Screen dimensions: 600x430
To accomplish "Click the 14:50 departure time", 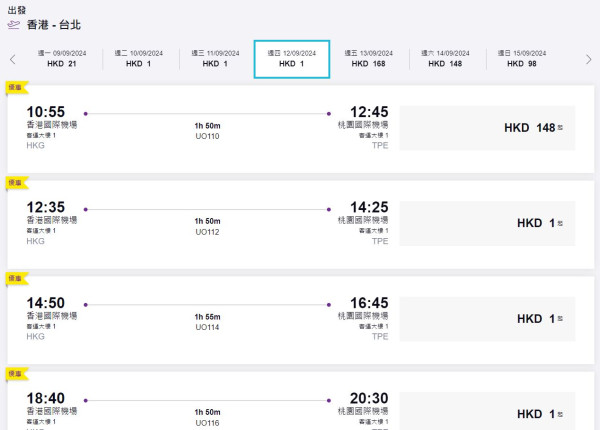I will tap(46, 302).
